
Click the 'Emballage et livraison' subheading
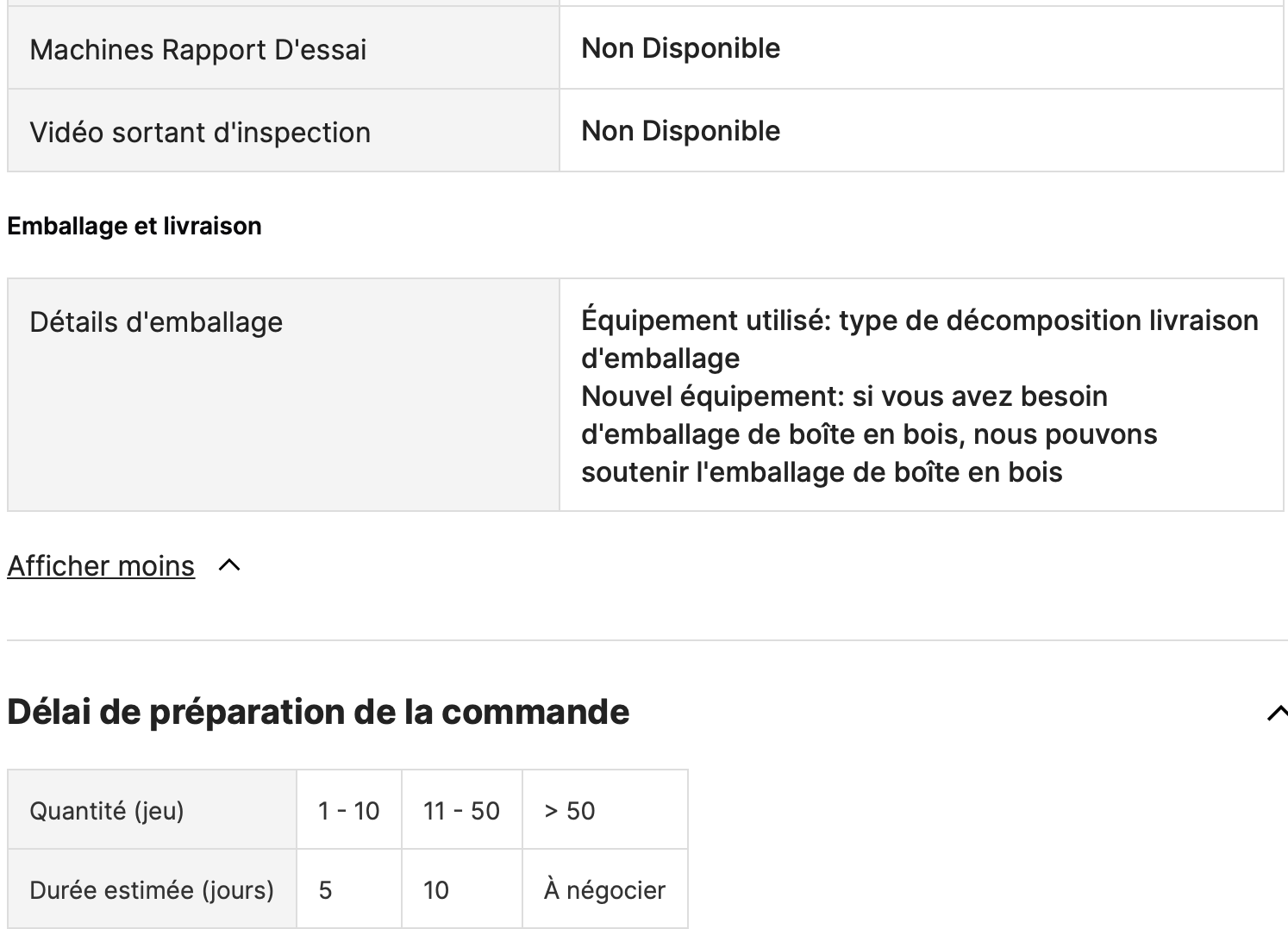coord(134,226)
